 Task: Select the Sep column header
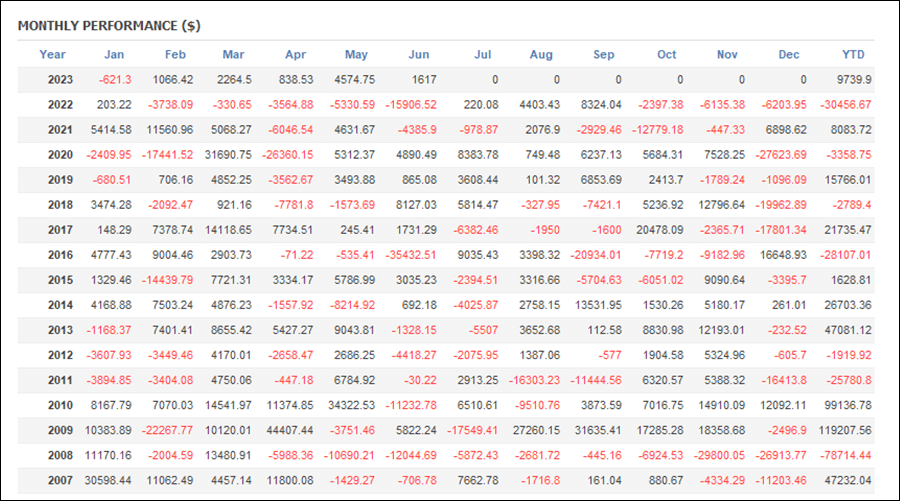[604, 54]
